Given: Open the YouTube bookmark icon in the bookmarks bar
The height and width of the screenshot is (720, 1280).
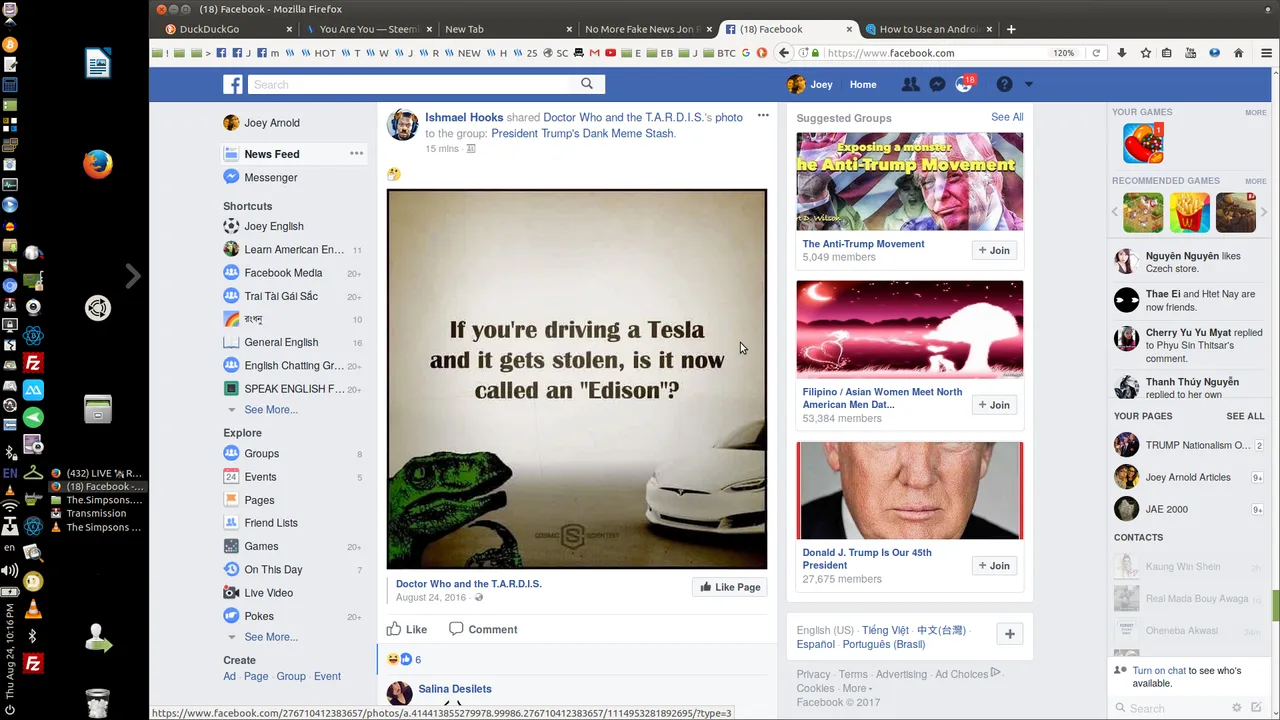Looking at the screenshot, I should point(610,53).
